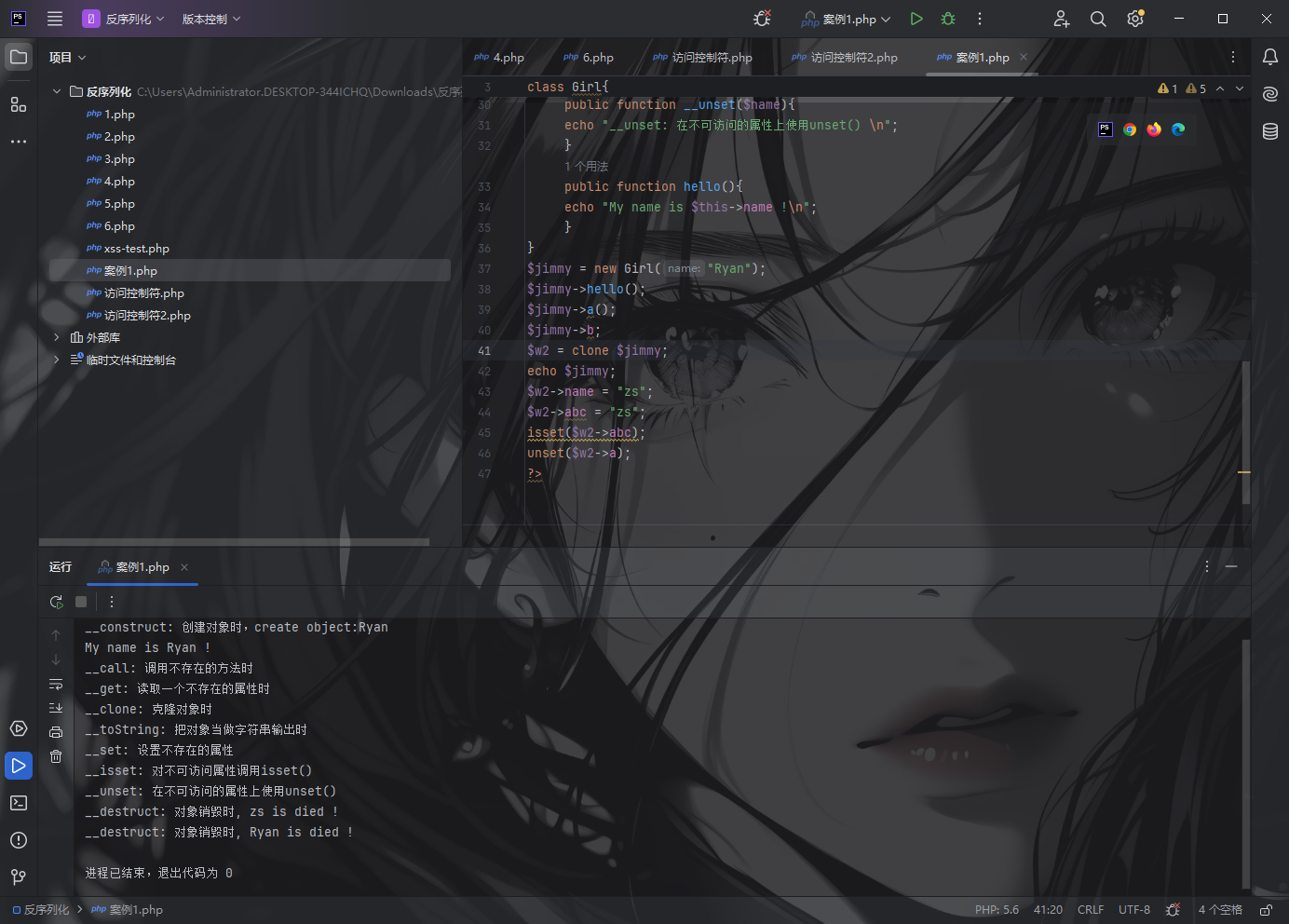Viewport: 1289px width, 924px height.
Task: Open Database tool window icon
Action: (1270, 131)
